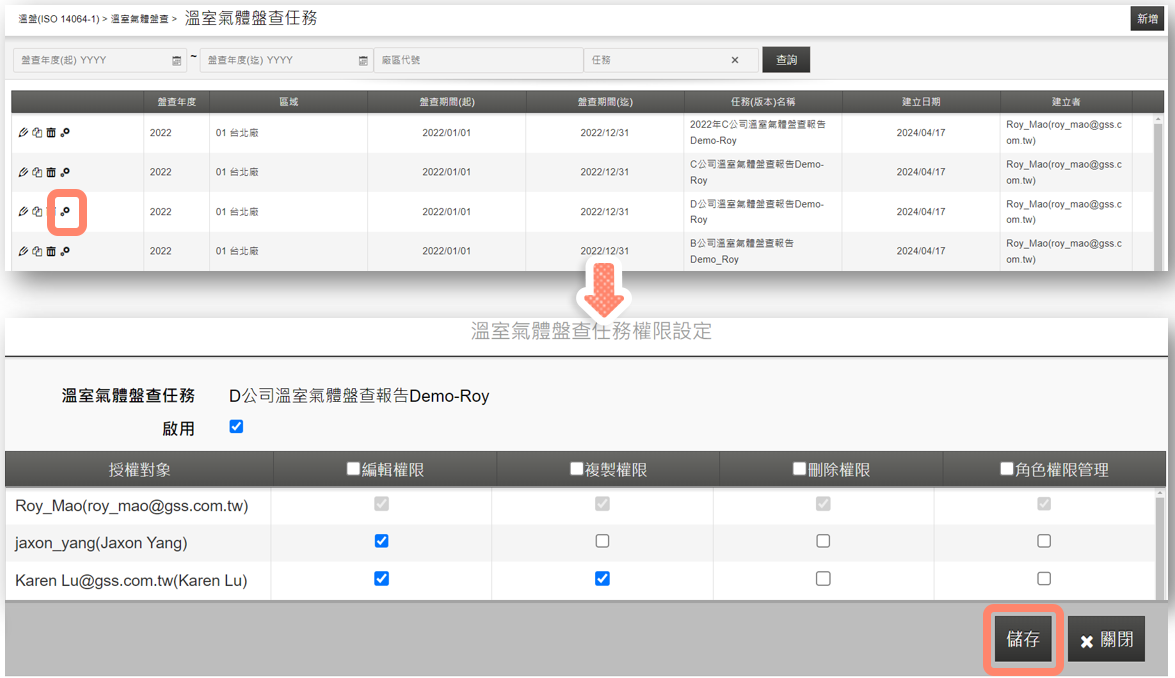
Task: Click the 新增 button to add task
Action: click(1146, 18)
